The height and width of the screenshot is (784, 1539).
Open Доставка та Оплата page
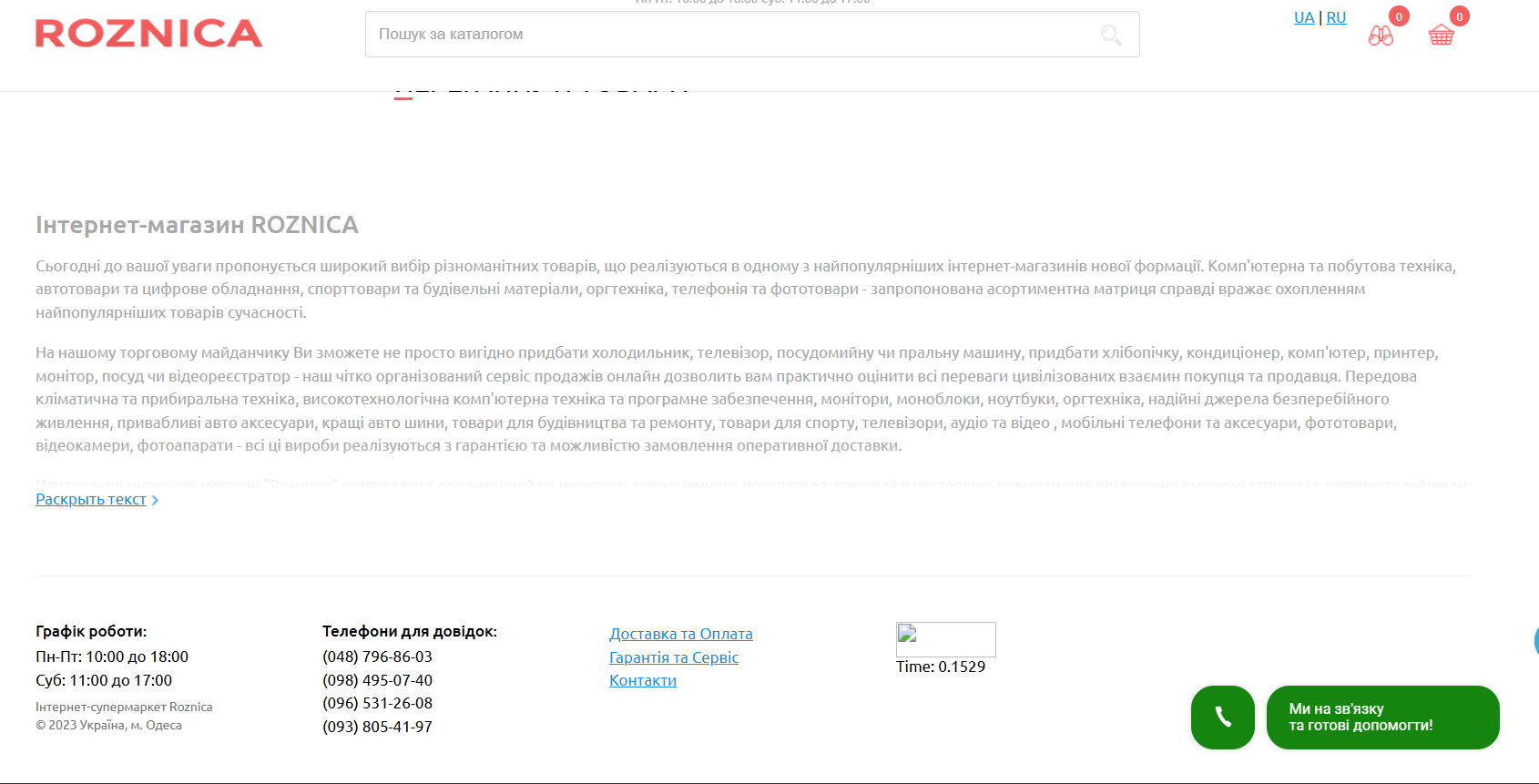tap(680, 634)
